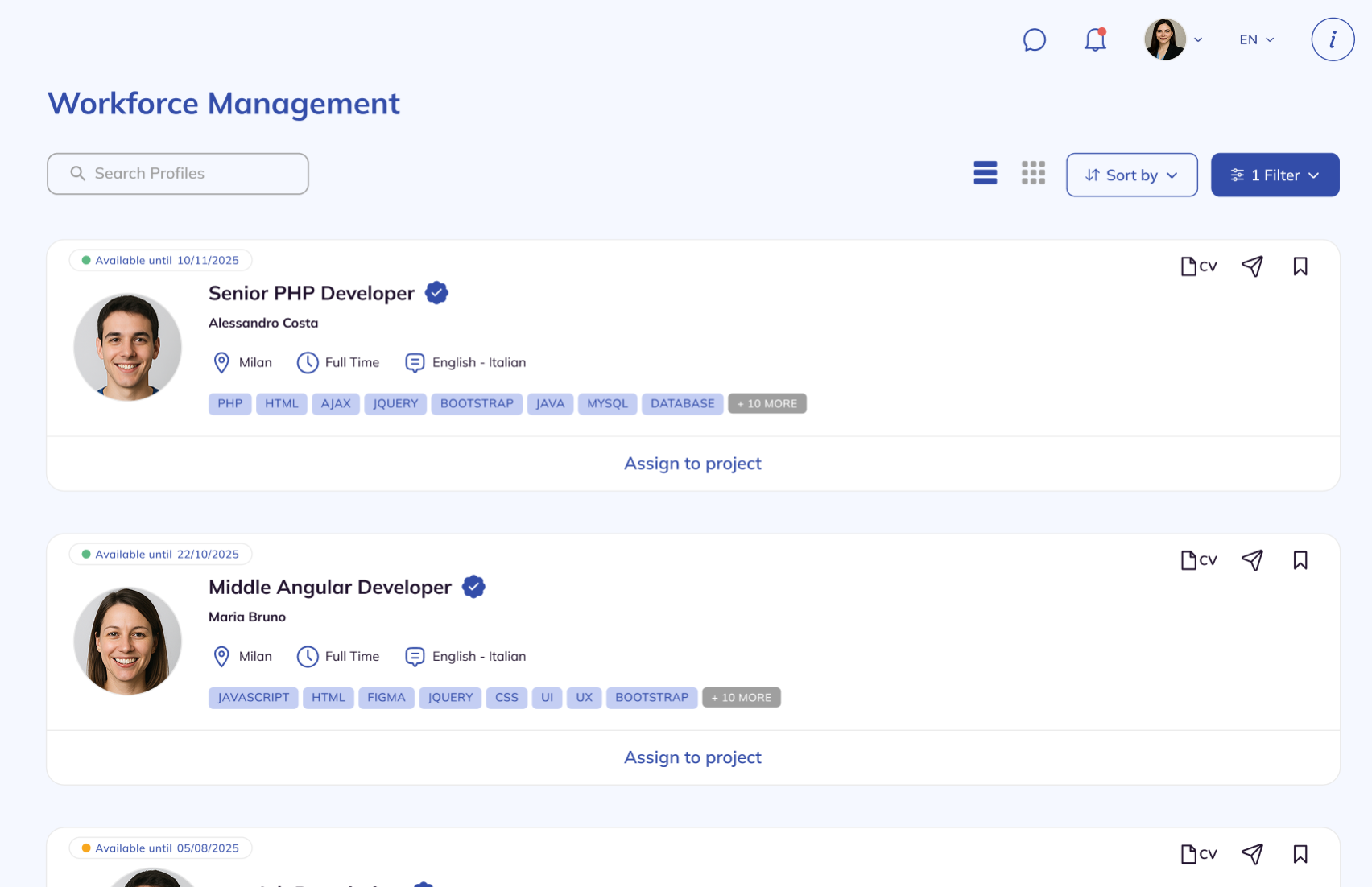
Task: Open the chat messages icon
Action: [1034, 39]
